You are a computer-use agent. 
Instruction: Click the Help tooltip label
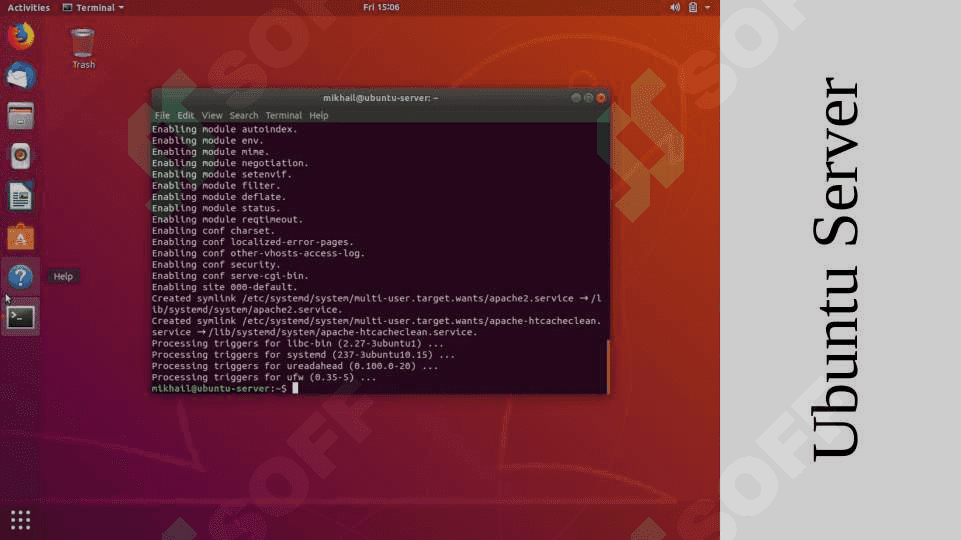[63, 276]
